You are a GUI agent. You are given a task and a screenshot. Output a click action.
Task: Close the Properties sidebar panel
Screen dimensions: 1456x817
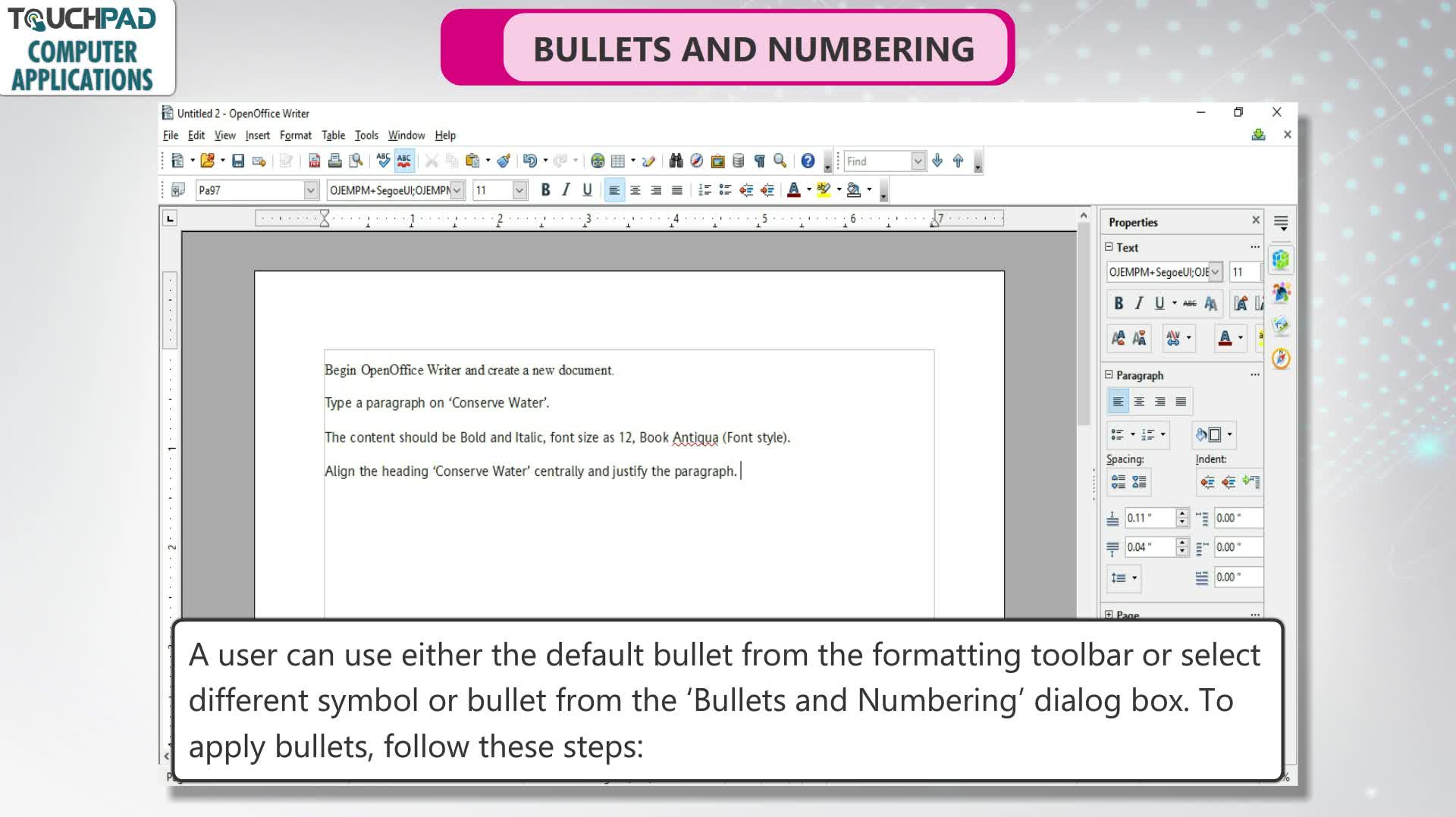1256,221
